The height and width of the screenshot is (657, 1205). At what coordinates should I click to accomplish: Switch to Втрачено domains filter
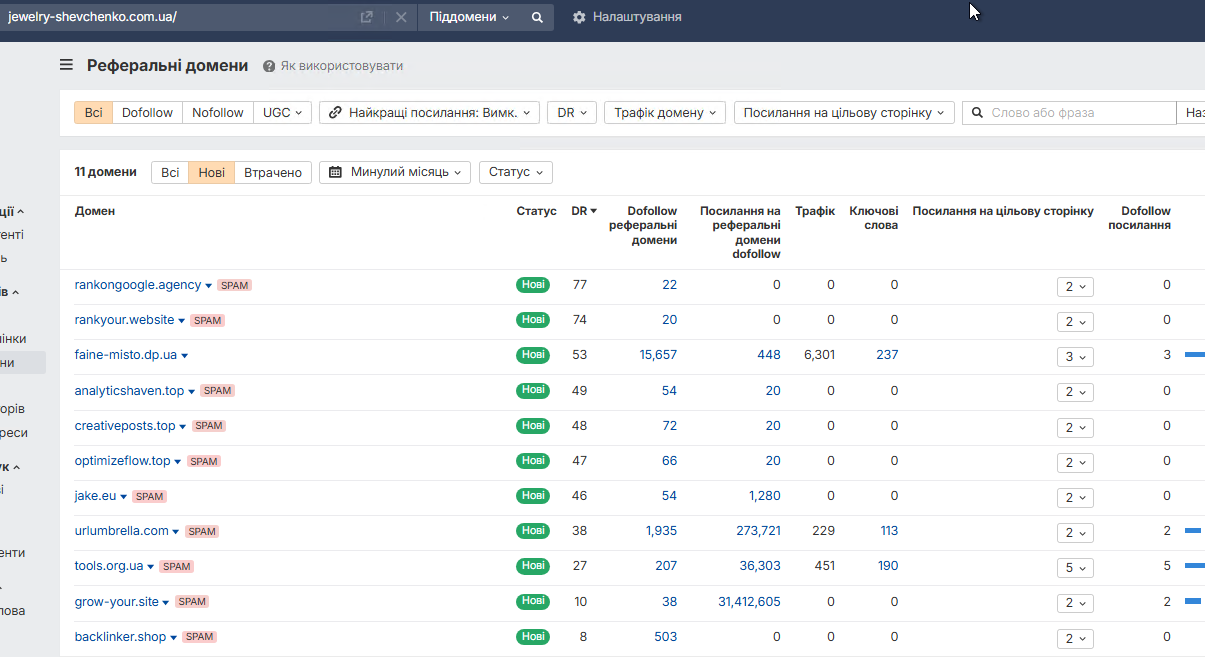[273, 172]
